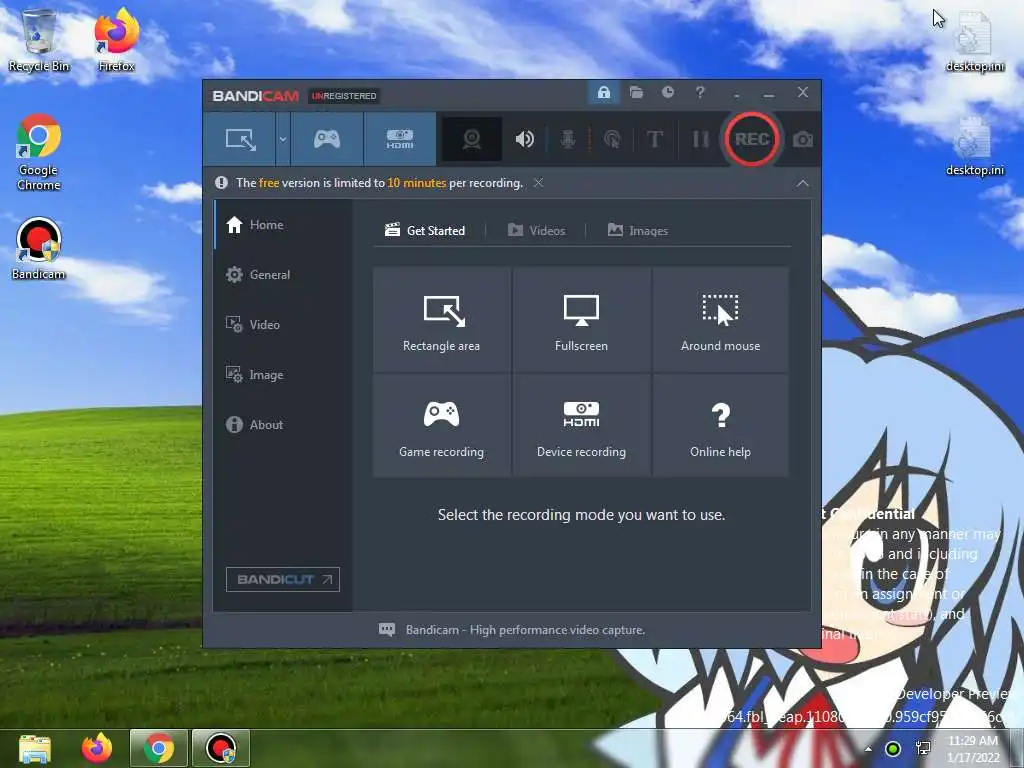This screenshot has width=1024, height=768.
Task: Toggle the webcam overlay icon
Action: 472,139
